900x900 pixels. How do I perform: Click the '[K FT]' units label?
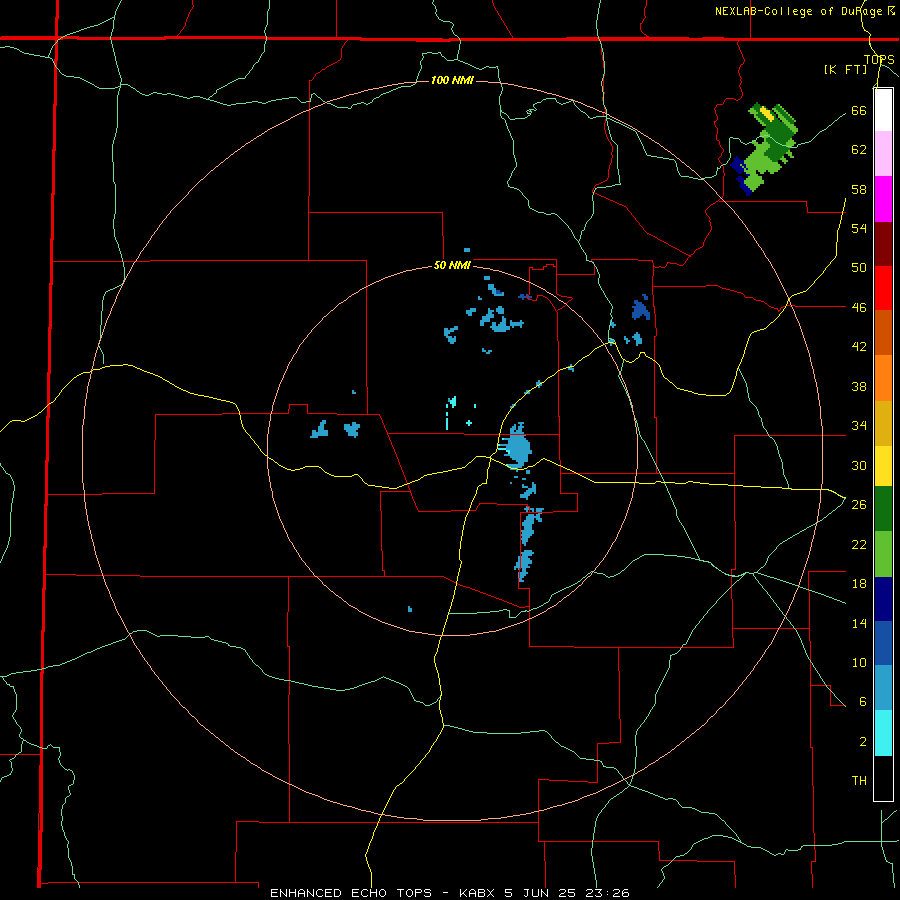[846, 69]
